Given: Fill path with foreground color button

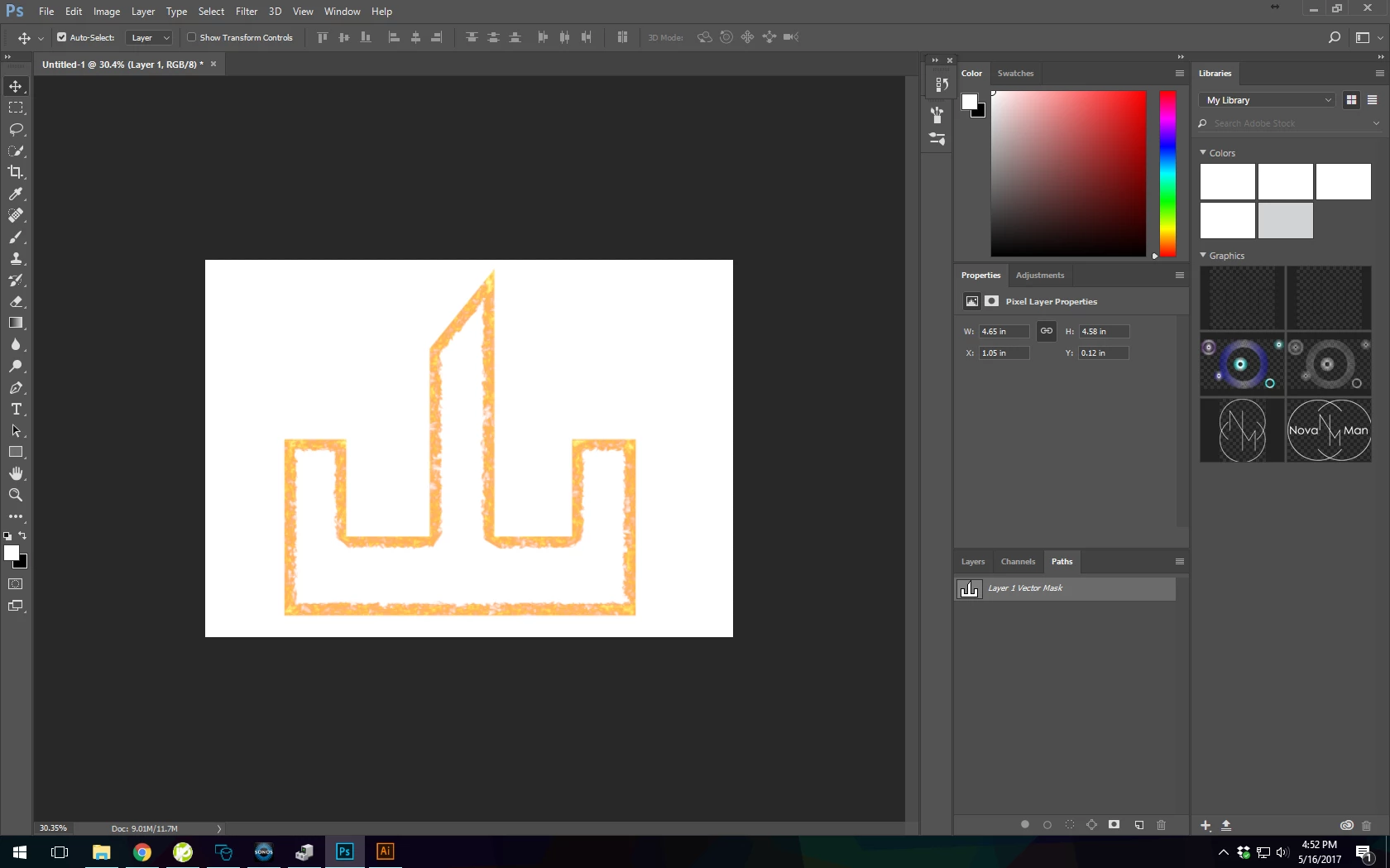Looking at the screenshot, I should (1025, 824).
